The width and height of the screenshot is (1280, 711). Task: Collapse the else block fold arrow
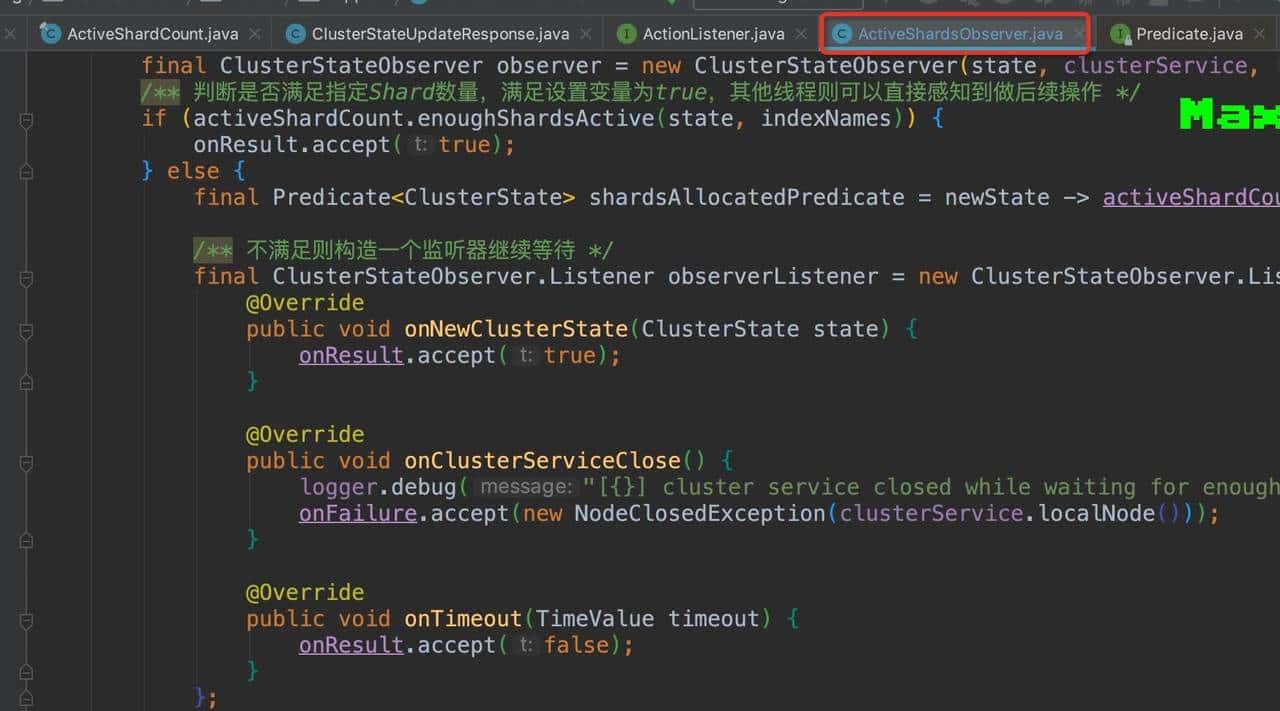(x=25, y=170)
